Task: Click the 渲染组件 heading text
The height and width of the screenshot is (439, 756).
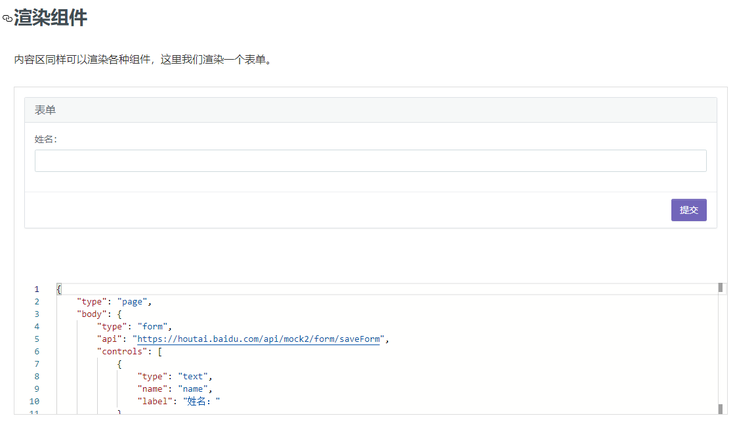Action: (x=50, y=17)
